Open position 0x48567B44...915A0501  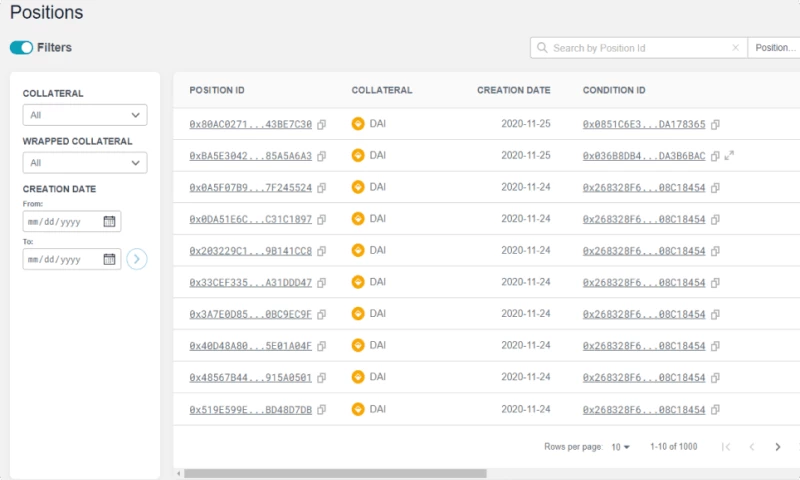pyautogui.click(x=251, y=377)
